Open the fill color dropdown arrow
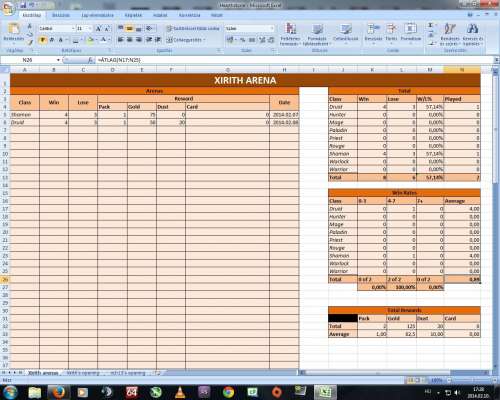Image resolution: width=500 pixels, height=400 pixels. tap(96, 40)
